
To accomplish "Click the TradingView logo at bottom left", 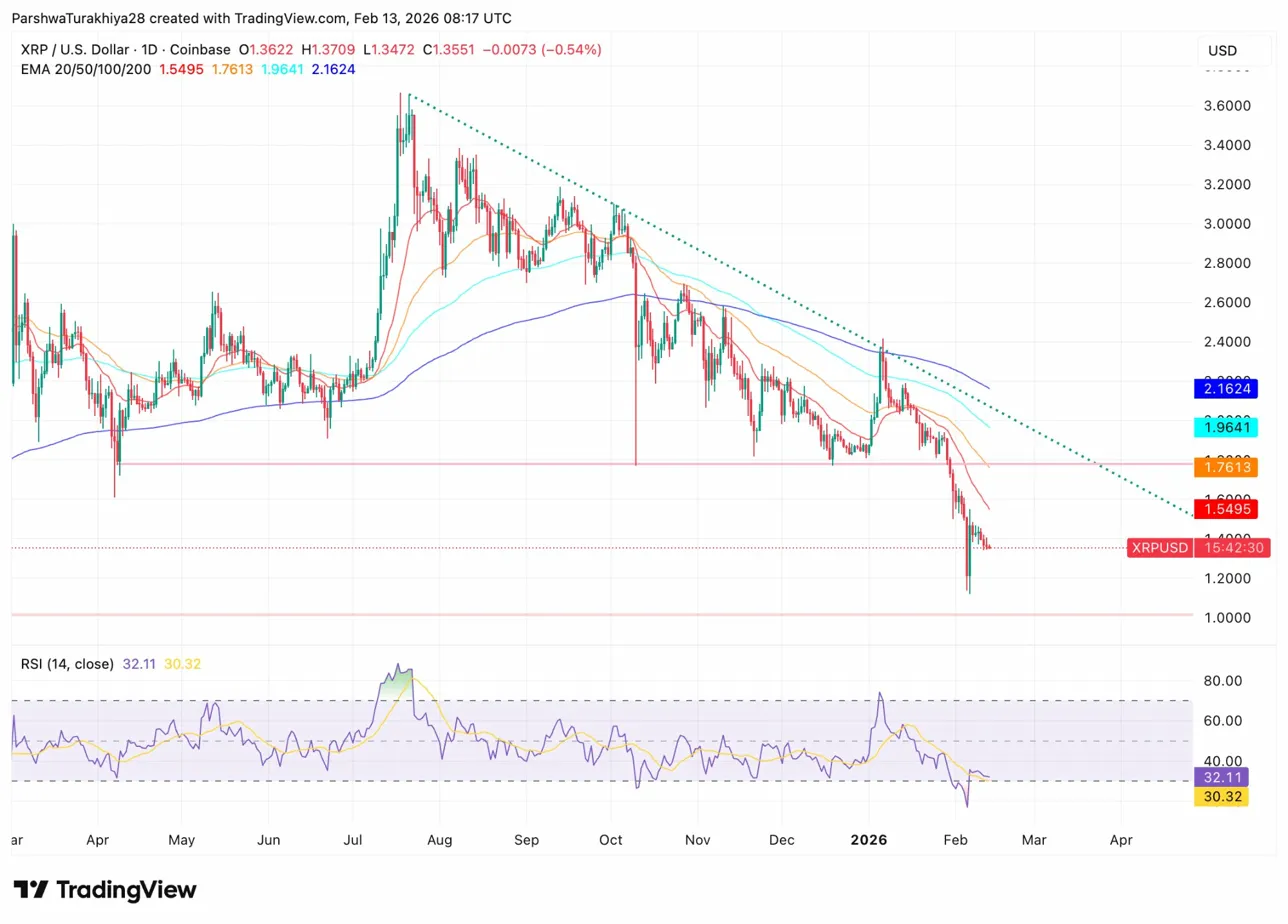I will click(100, 889).
